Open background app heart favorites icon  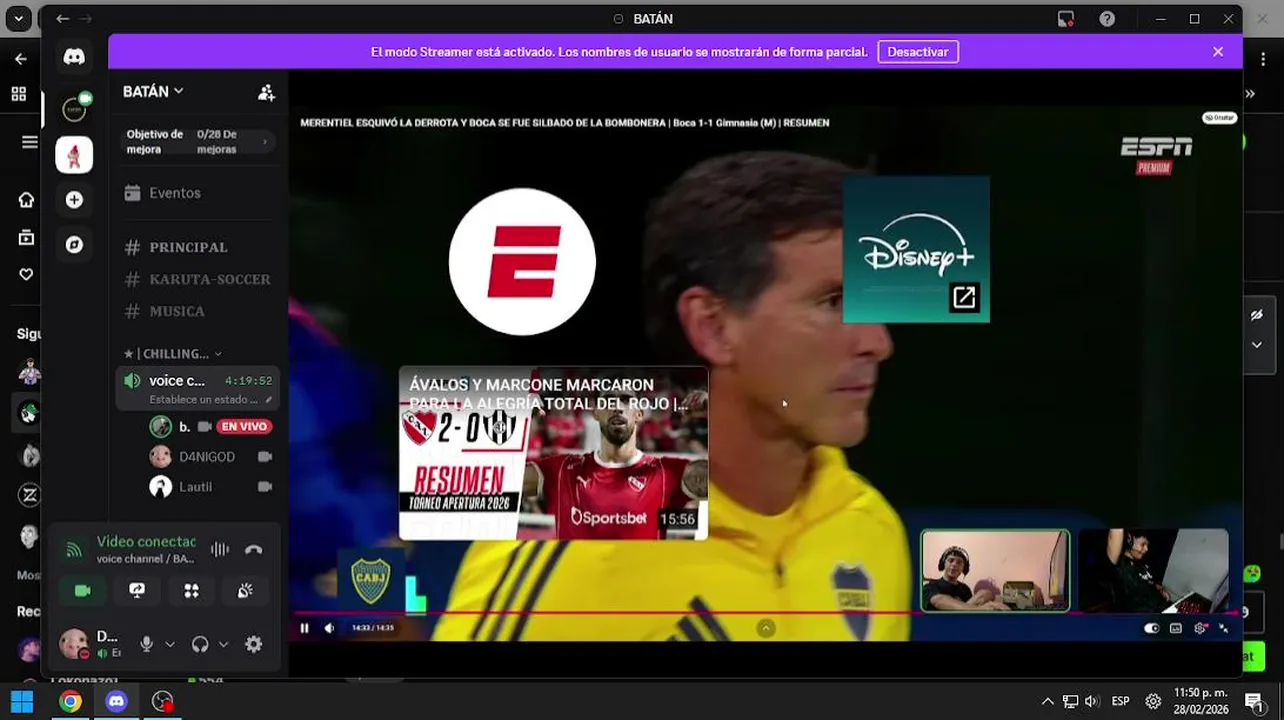click(26, 274)
